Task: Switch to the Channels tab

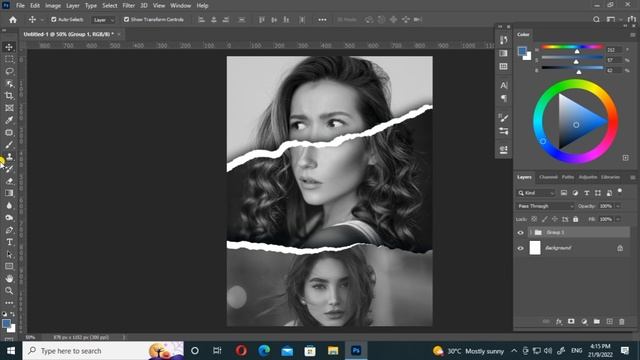Action: tap(548, 177)
